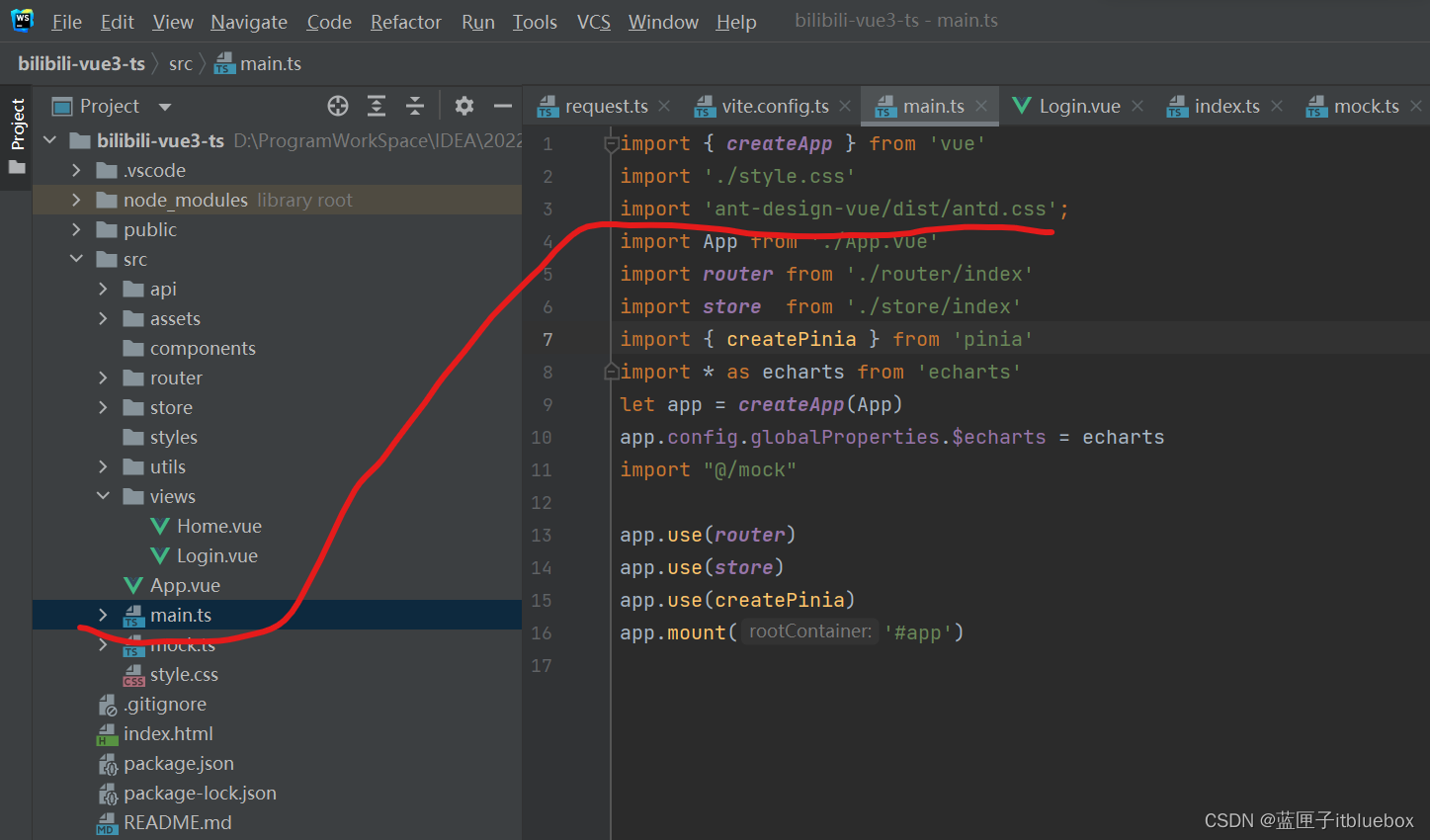Click src in the breadcrumb path
The width and height of the screenshot is (1430, 840).
tap(180, 63)
